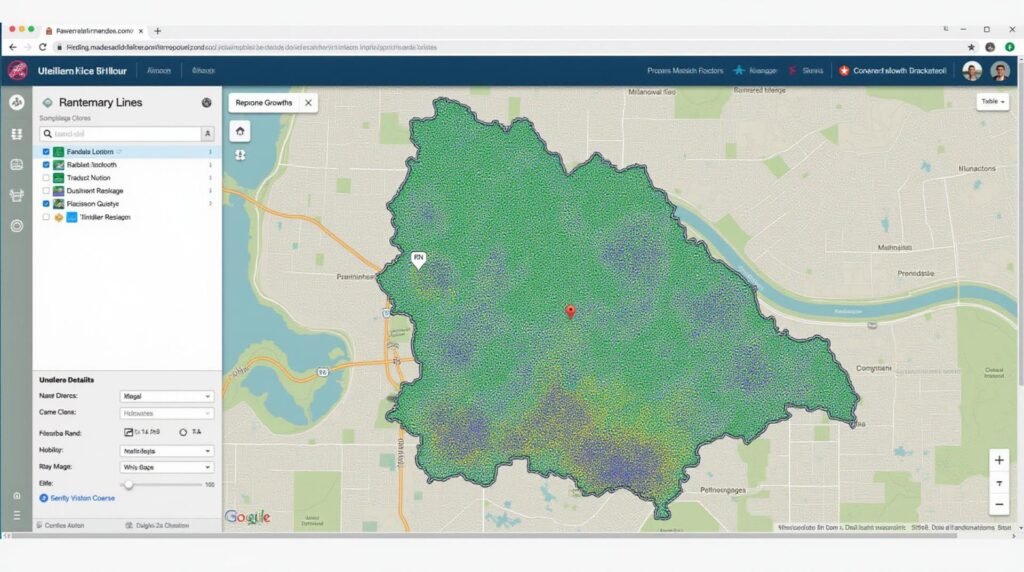
Task: Open first header nav item after app title
Action: click(159, 71)
